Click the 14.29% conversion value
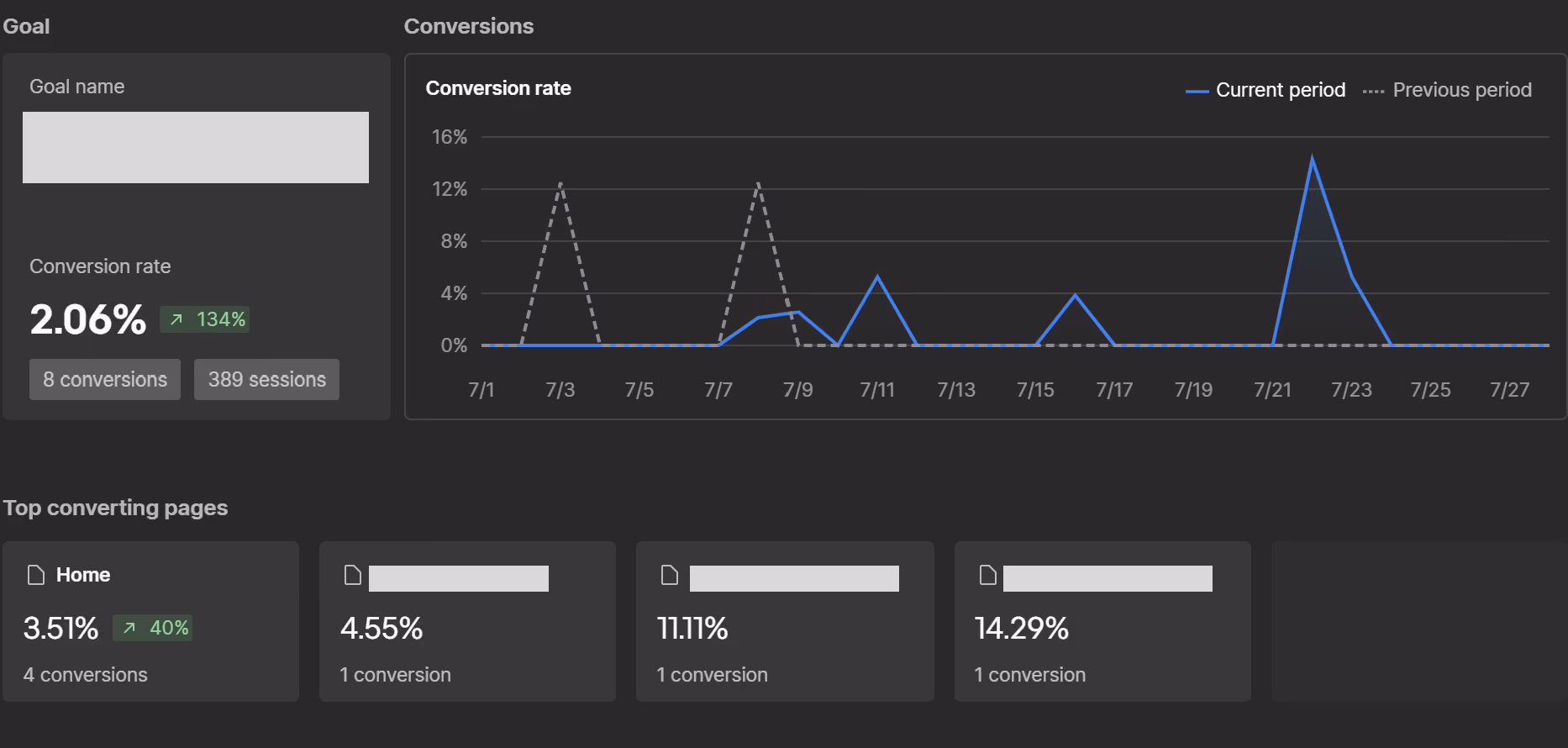The height and width of the screenshot is (748, 1568). point(1022,628)
